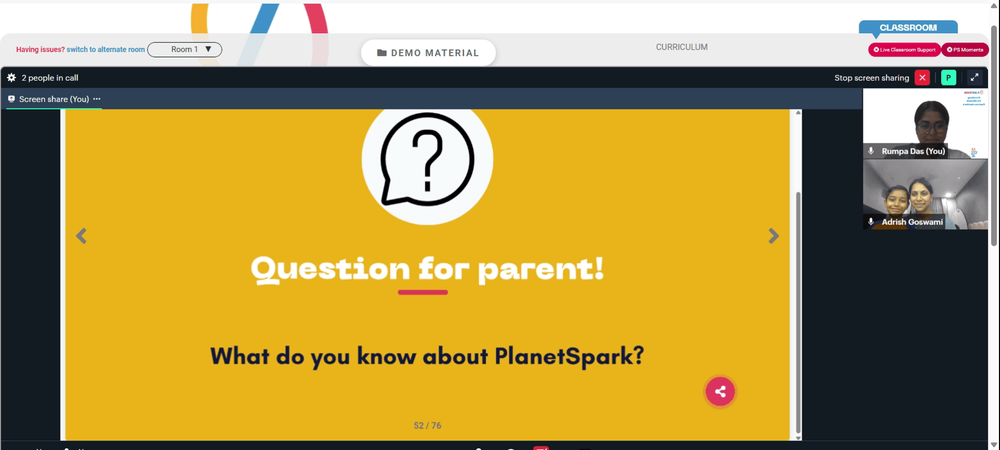Screen dimensions: 1000x450
Task: Click the slide scrollbar down arrow
Action: 797,437
